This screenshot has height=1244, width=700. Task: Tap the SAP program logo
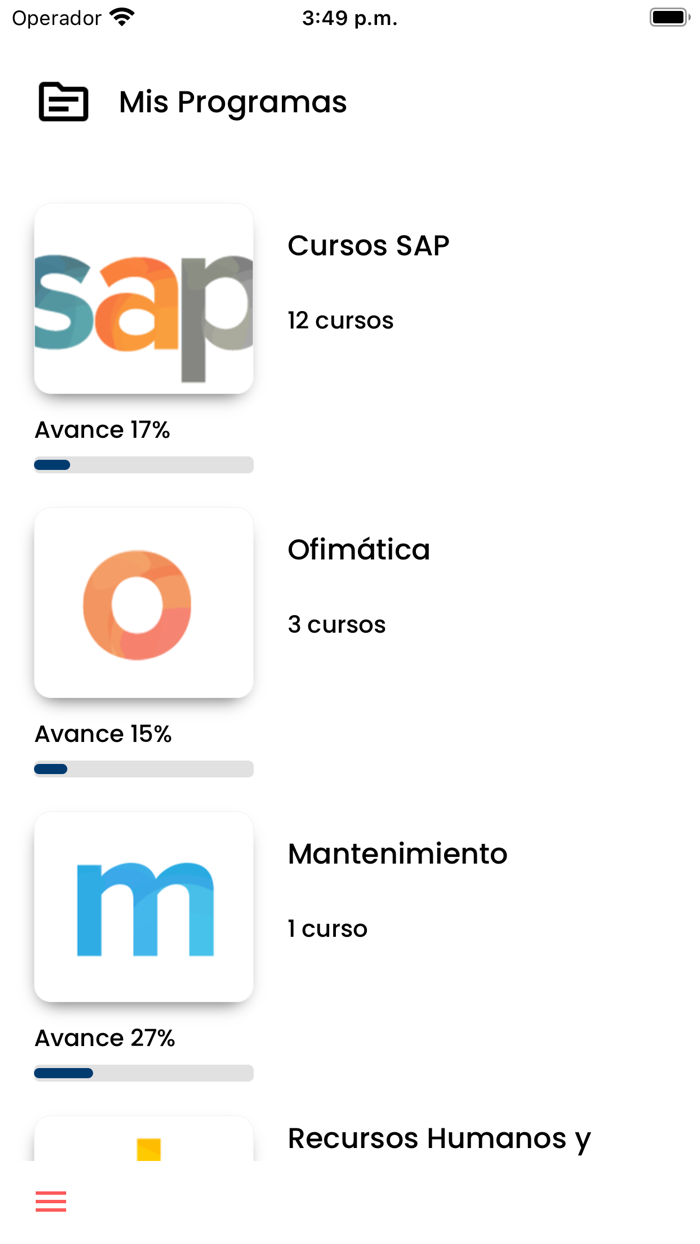pyautogui.click(x=143, y=298)
